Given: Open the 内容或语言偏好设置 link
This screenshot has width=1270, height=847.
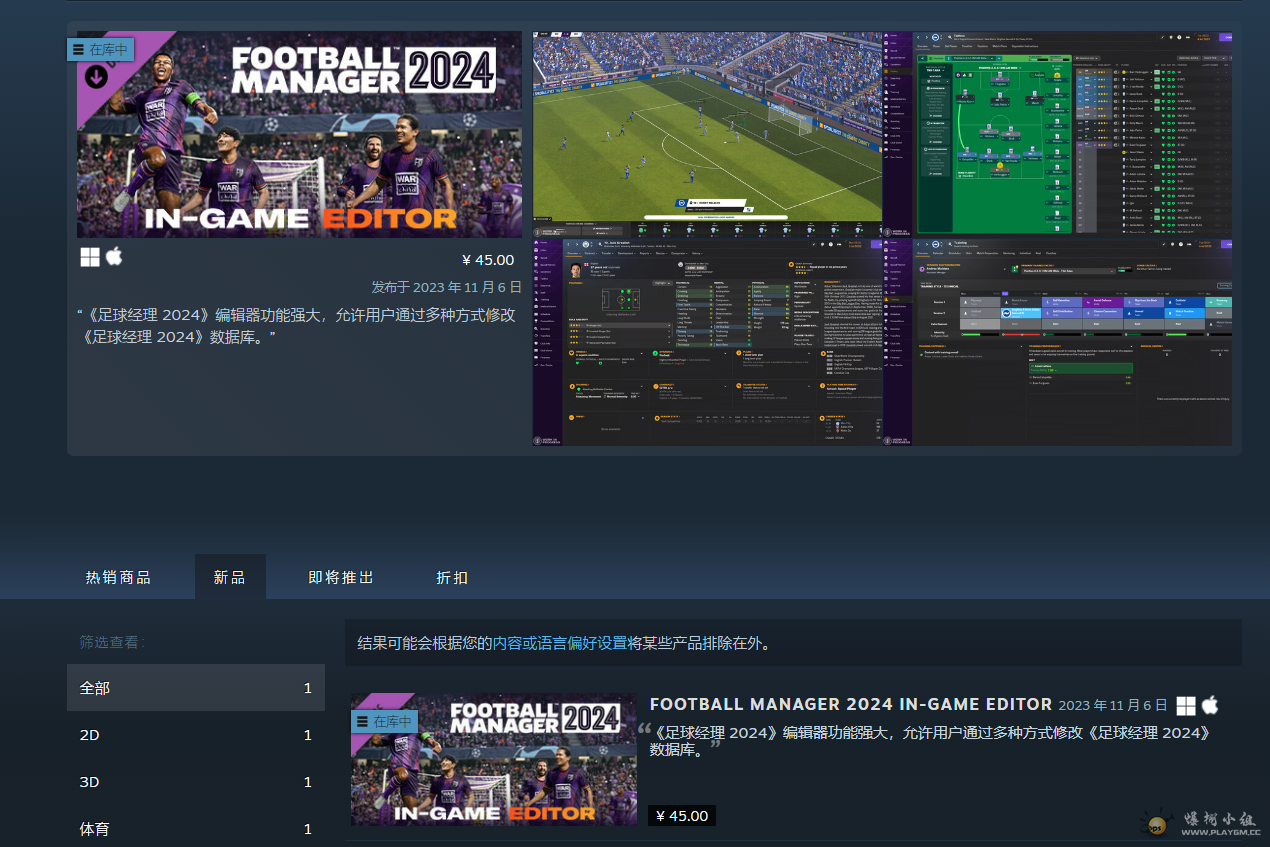Looking at the screenshot, I should click(x=559, y=643).
